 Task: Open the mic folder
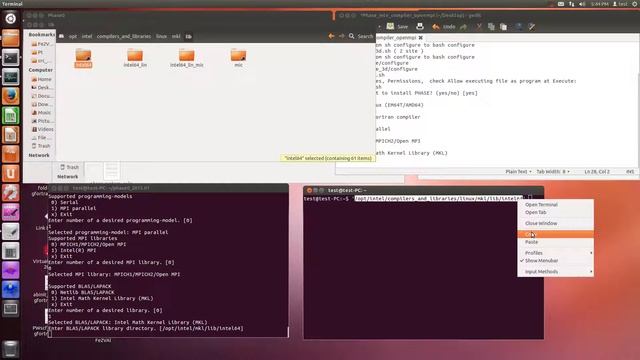click(x=238, y=58)
